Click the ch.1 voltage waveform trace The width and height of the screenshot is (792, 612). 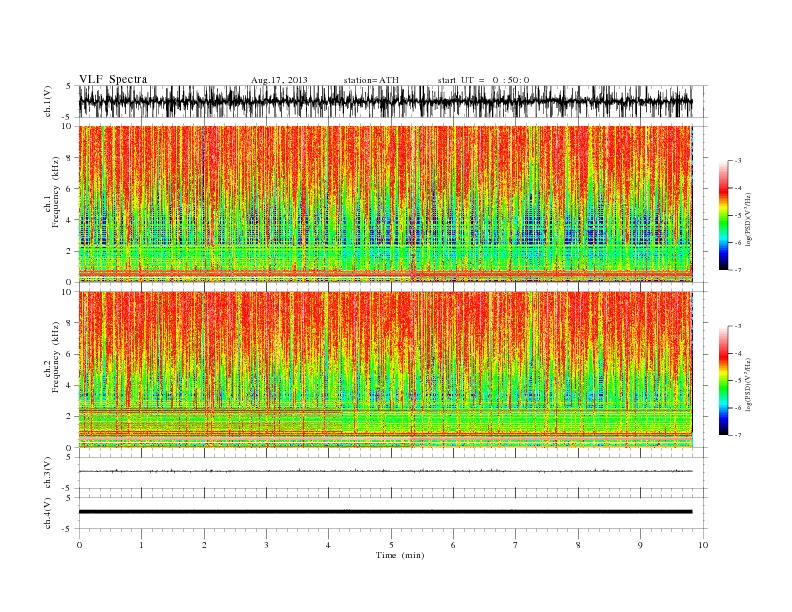click(x=385, y=101)
